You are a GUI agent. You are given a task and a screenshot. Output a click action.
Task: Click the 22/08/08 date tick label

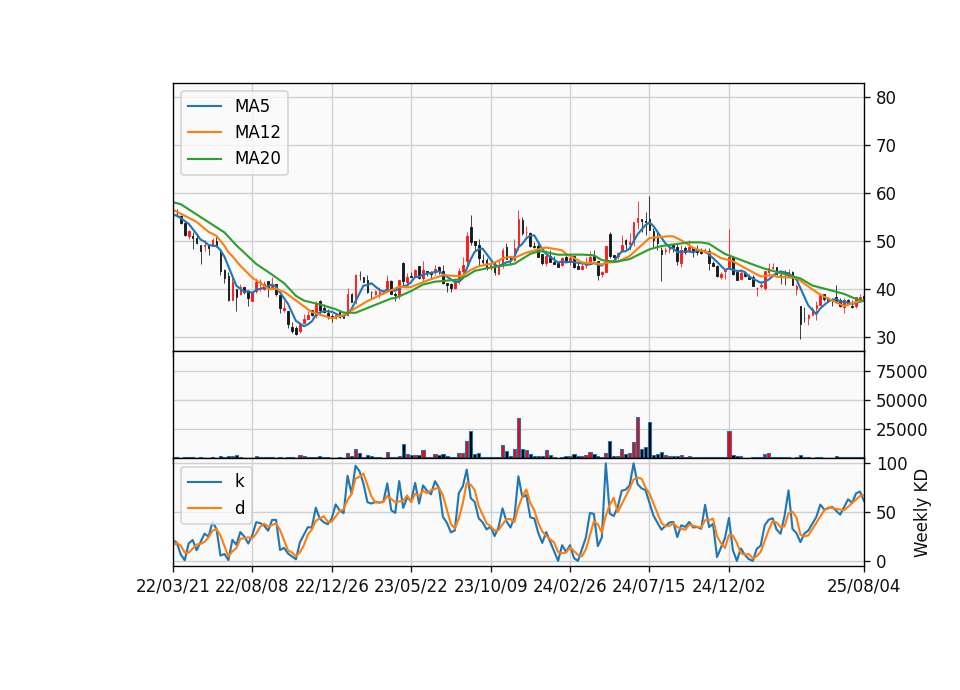(252, 586)
